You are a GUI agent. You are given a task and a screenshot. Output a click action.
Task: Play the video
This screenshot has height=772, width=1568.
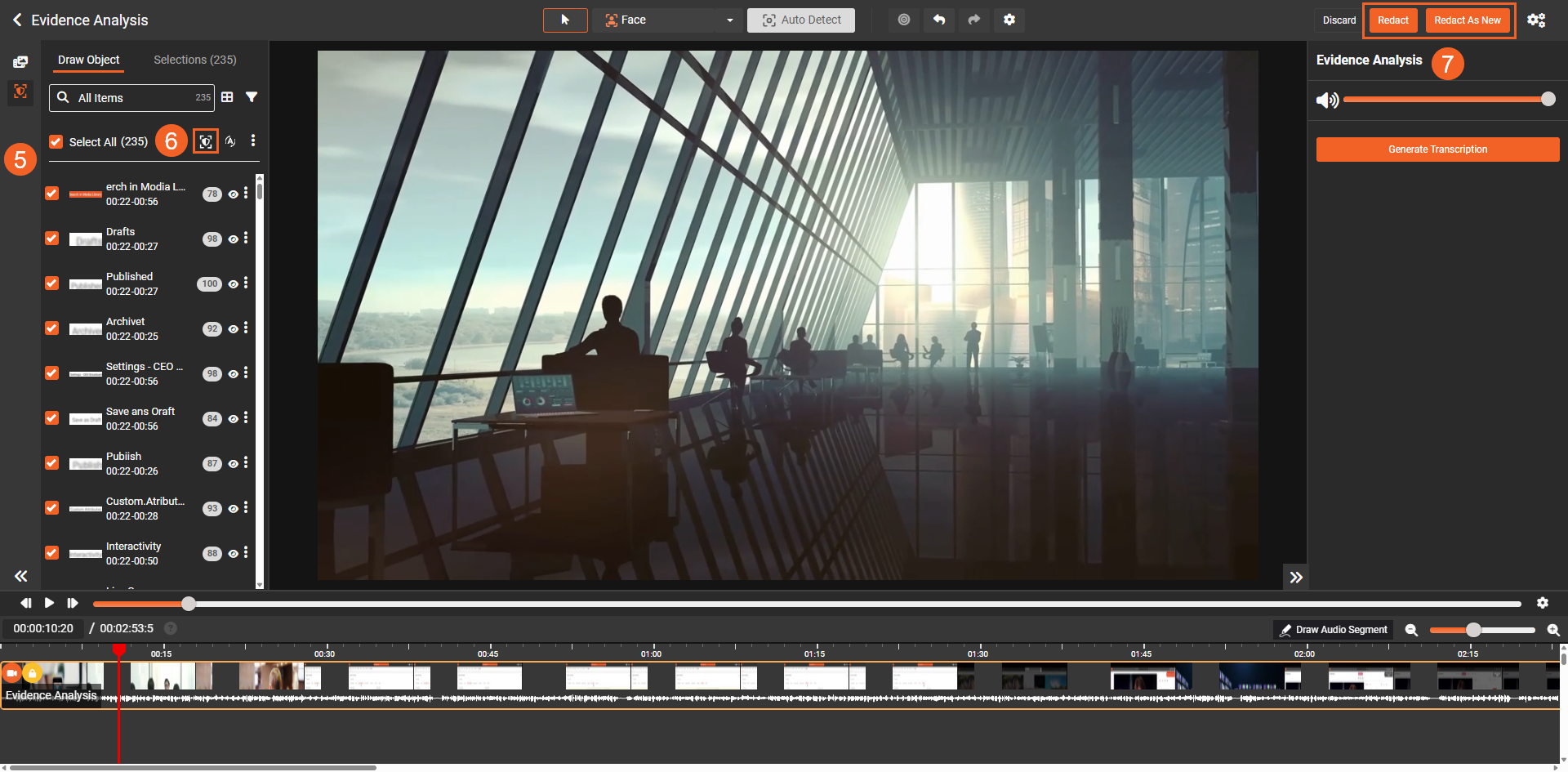(49, 603)
